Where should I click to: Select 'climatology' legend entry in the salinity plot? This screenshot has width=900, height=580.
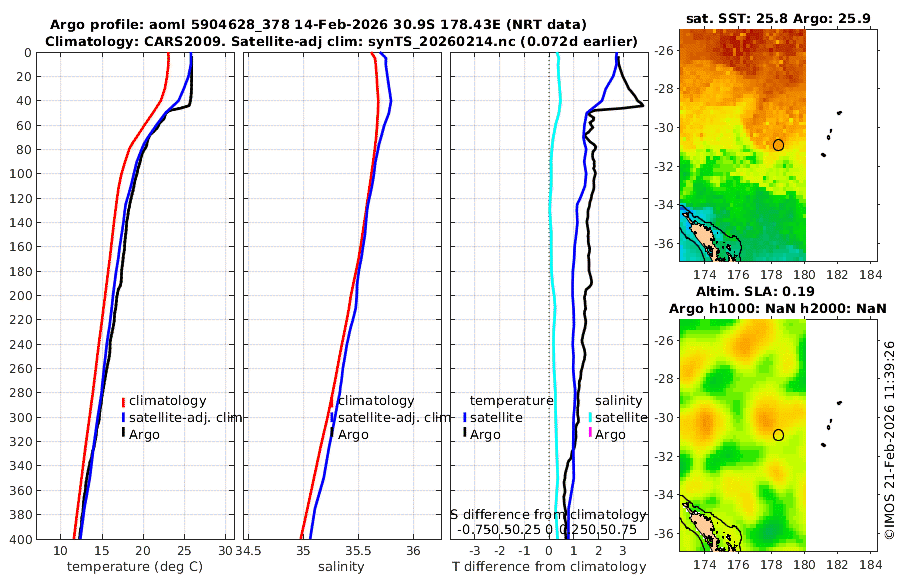[x=373, y=401]
